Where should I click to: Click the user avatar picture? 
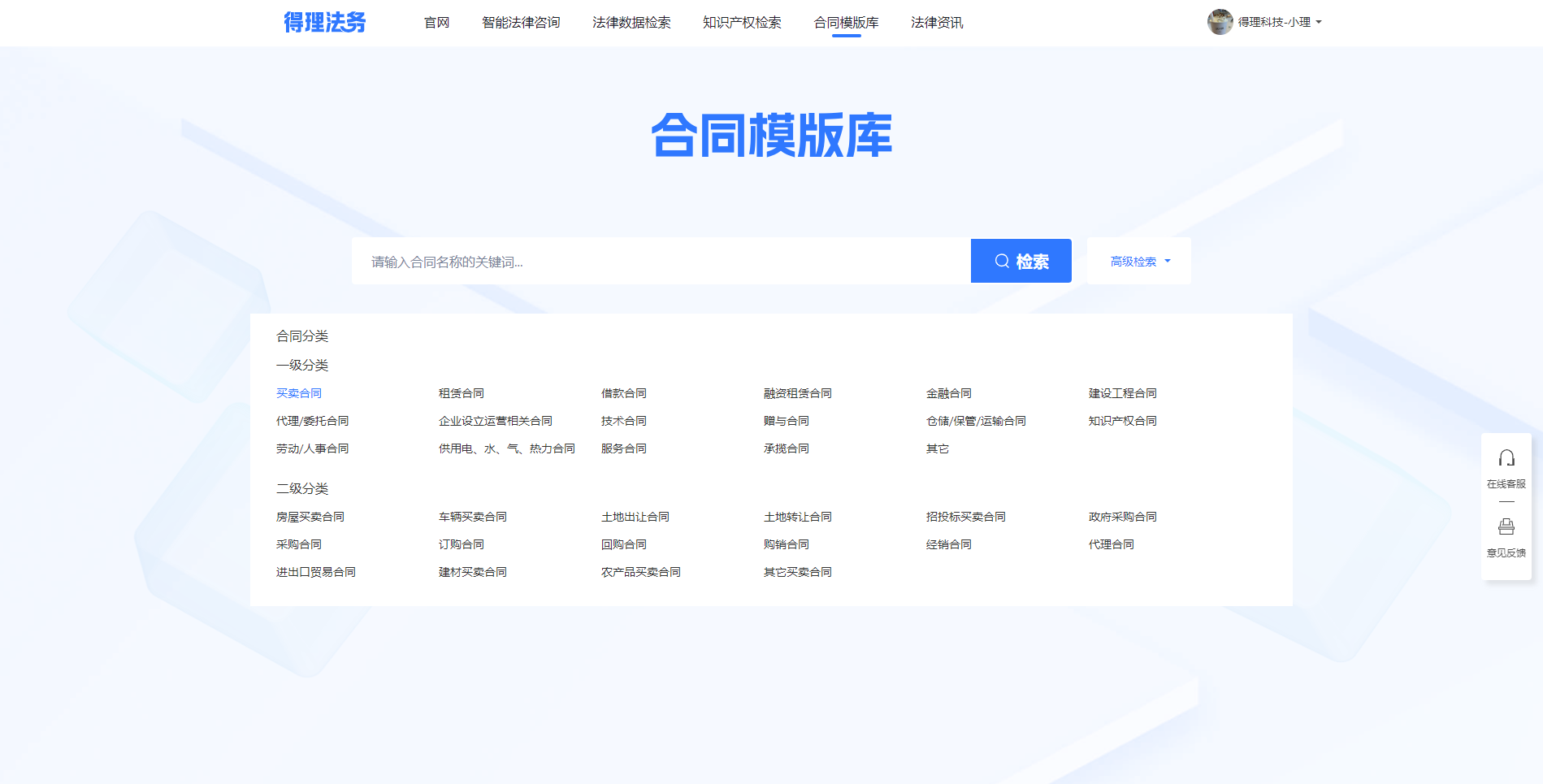pyautogui.click(x=1220, y=22)
